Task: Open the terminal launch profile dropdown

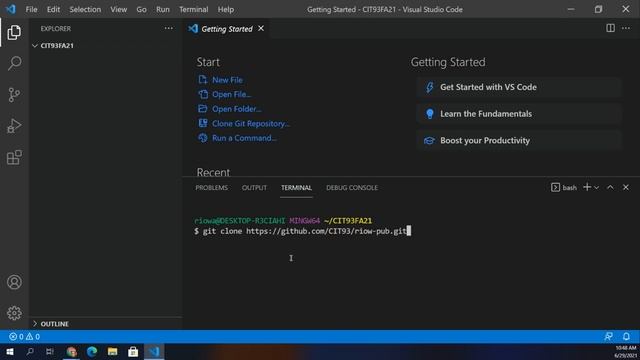Action: tap(596, 187)
